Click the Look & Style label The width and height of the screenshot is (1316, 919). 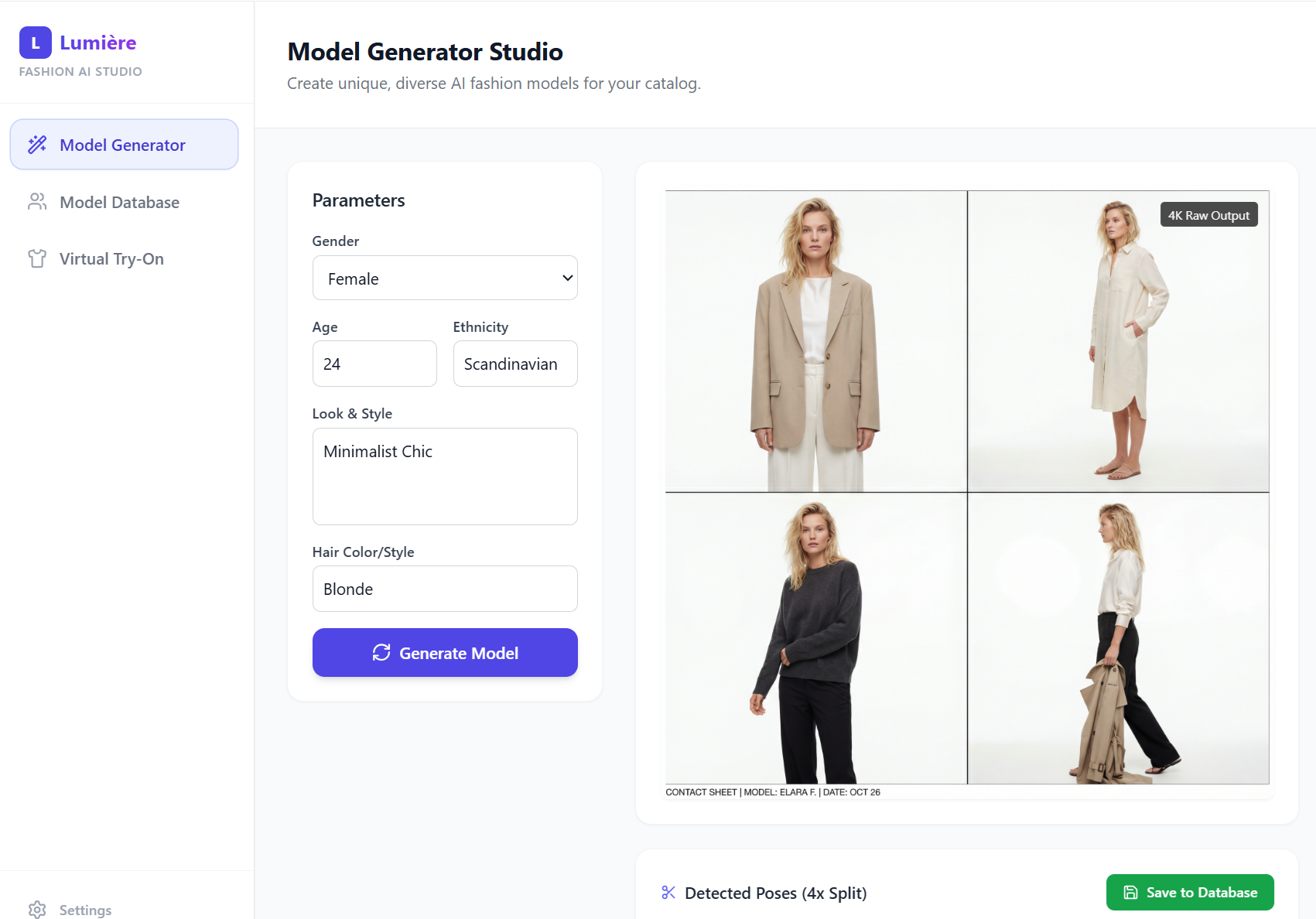(x=352, y=413)
